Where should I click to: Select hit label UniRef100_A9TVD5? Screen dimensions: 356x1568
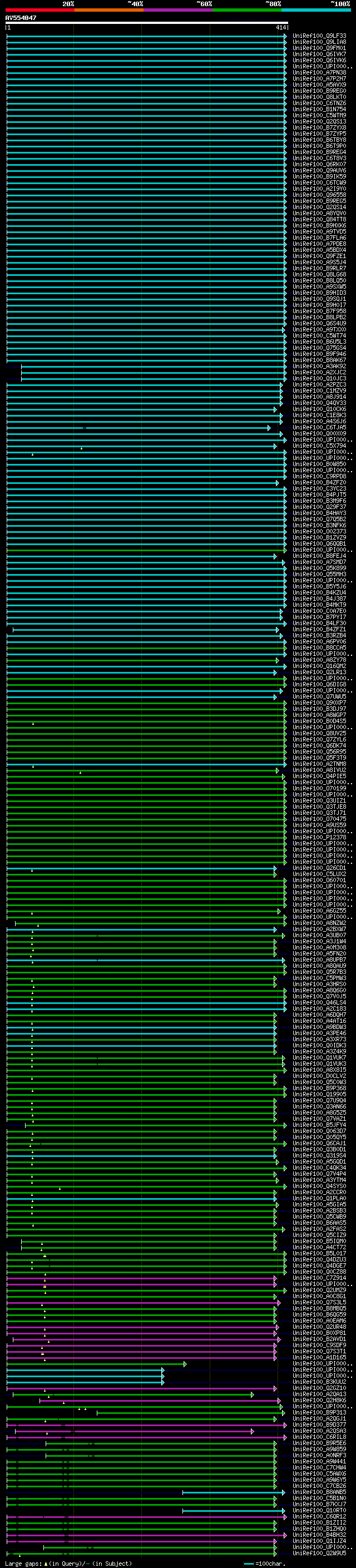319,232
